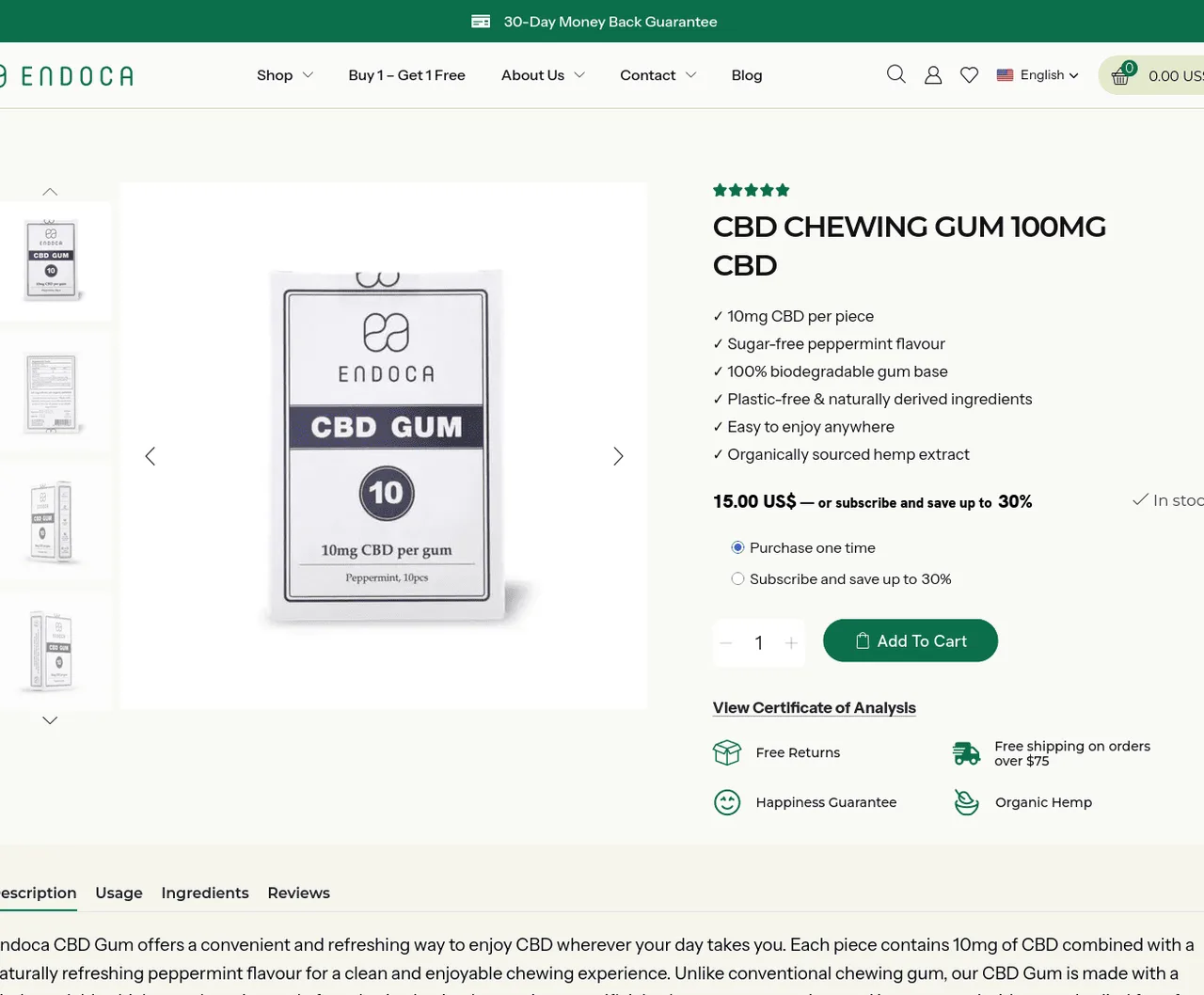
Task: Open Buy 1 – Get 1 Free page
Action: click(406, 75)
